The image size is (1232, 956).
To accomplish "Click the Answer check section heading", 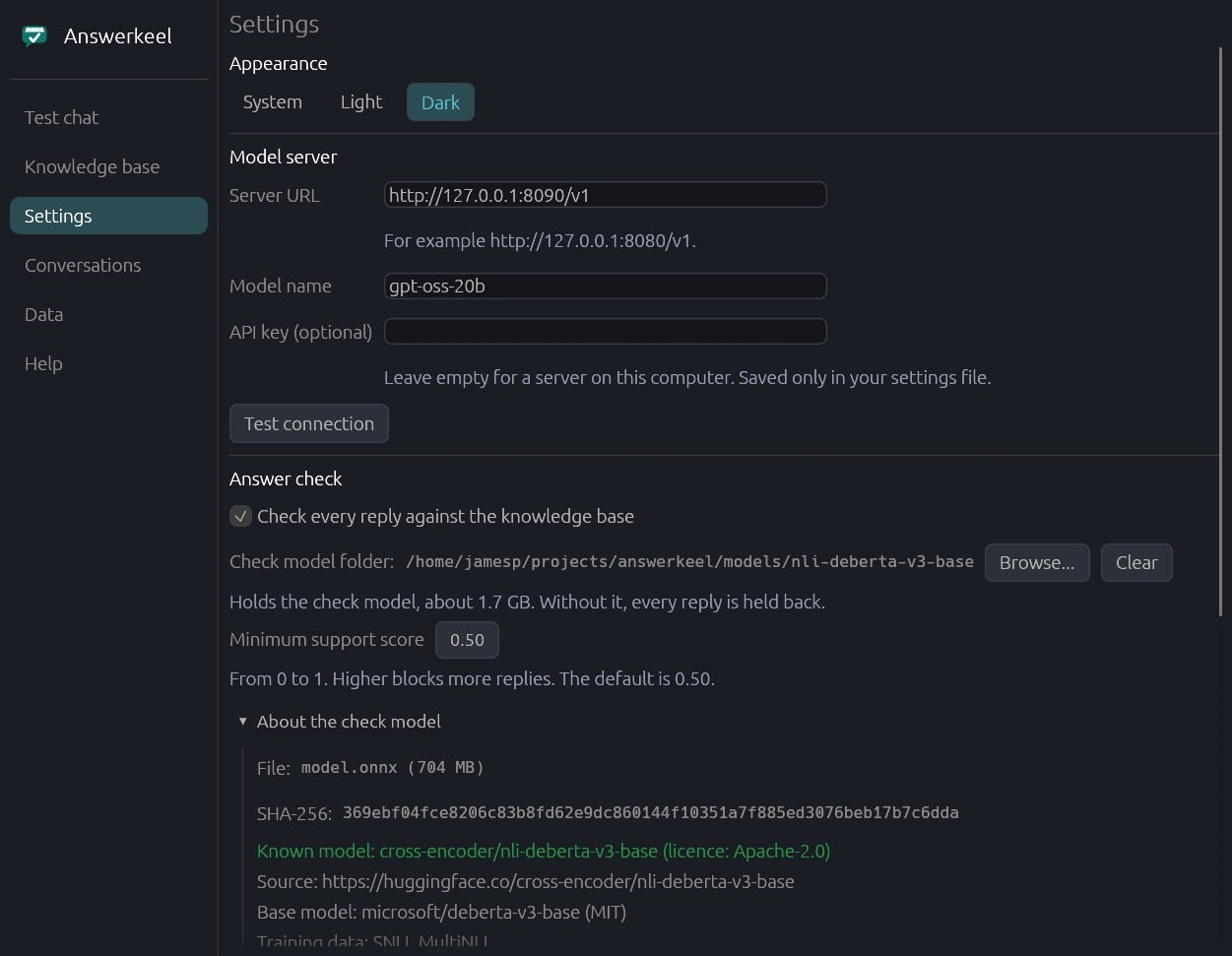I will coord(286,478).
